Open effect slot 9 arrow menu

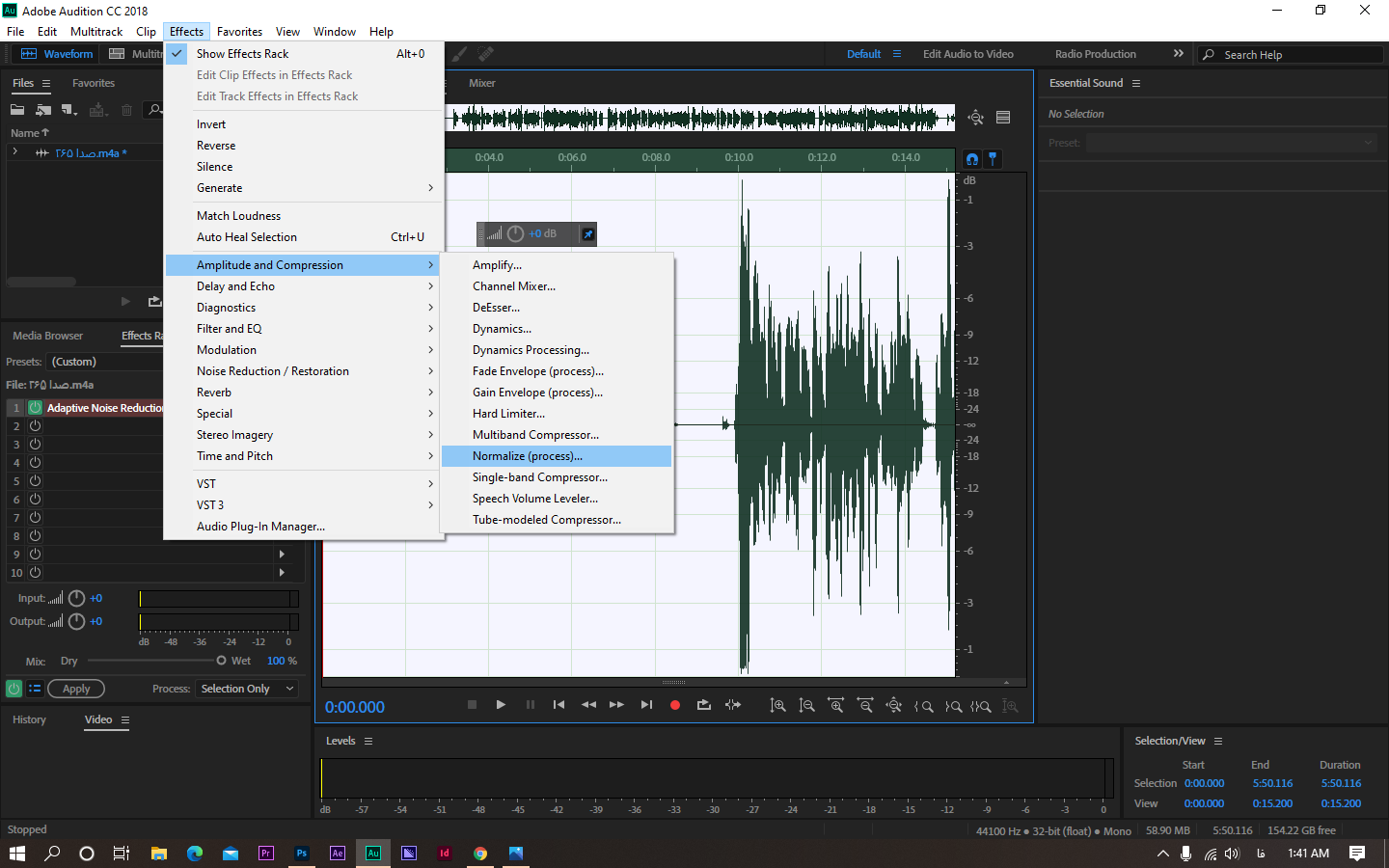282,555
